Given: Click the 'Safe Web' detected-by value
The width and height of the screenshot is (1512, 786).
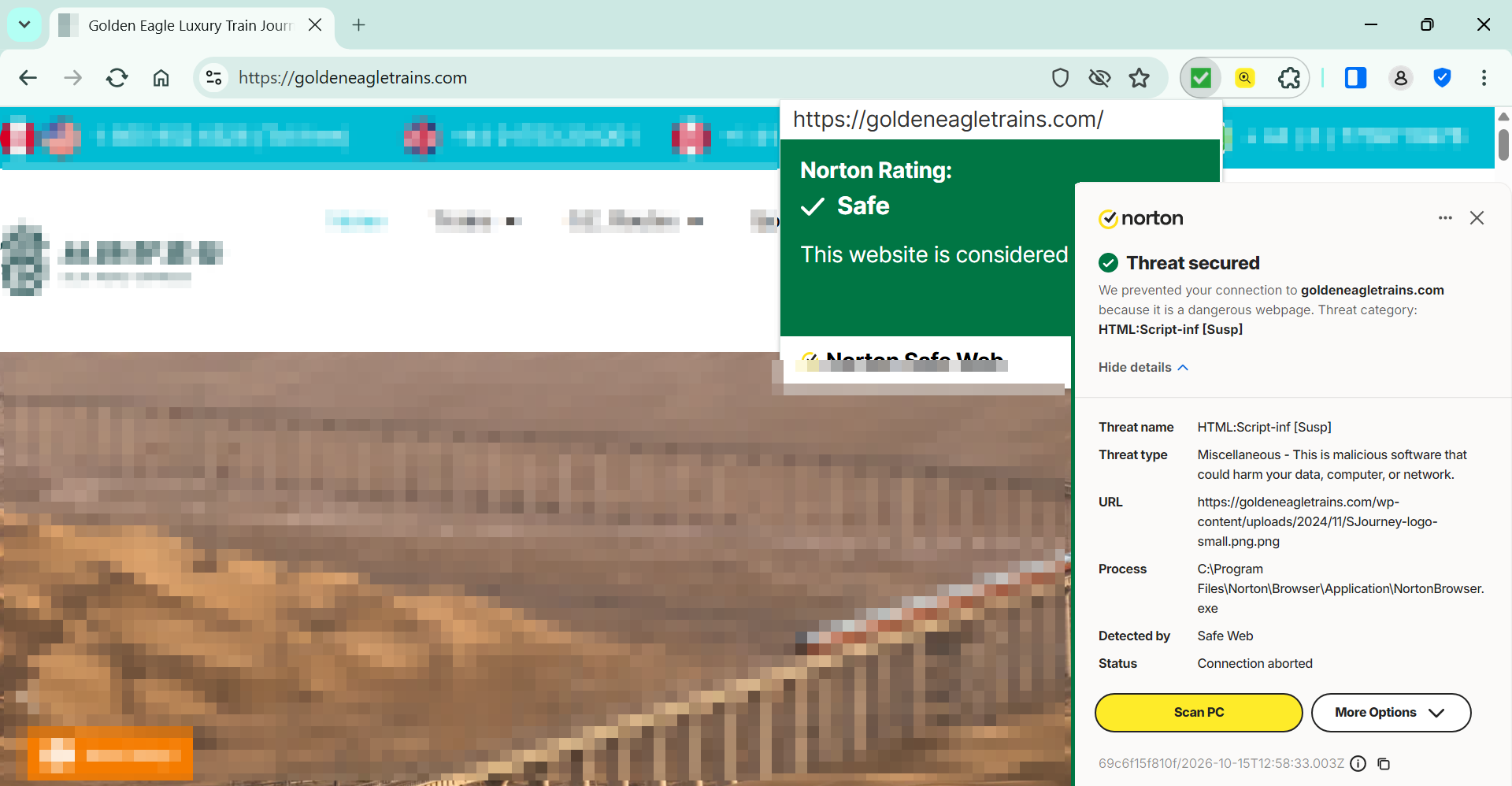Looking at the screenshot, I should point(1225,636).
